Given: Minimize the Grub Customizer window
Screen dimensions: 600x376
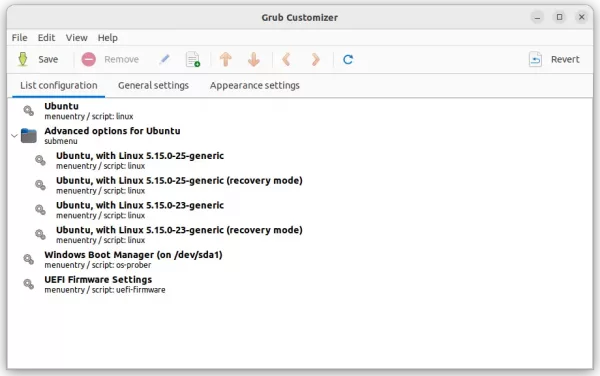Looking at the screenshot, I should 537,17.
